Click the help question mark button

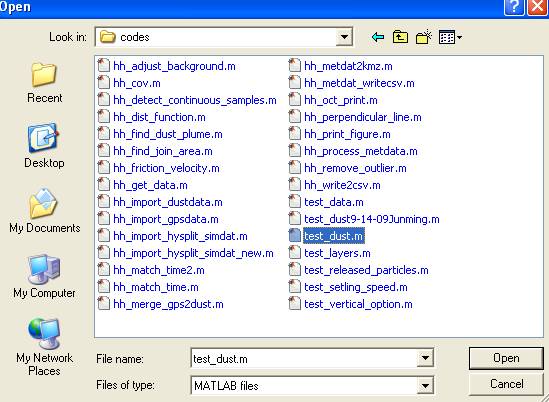[x=514, y=7]
